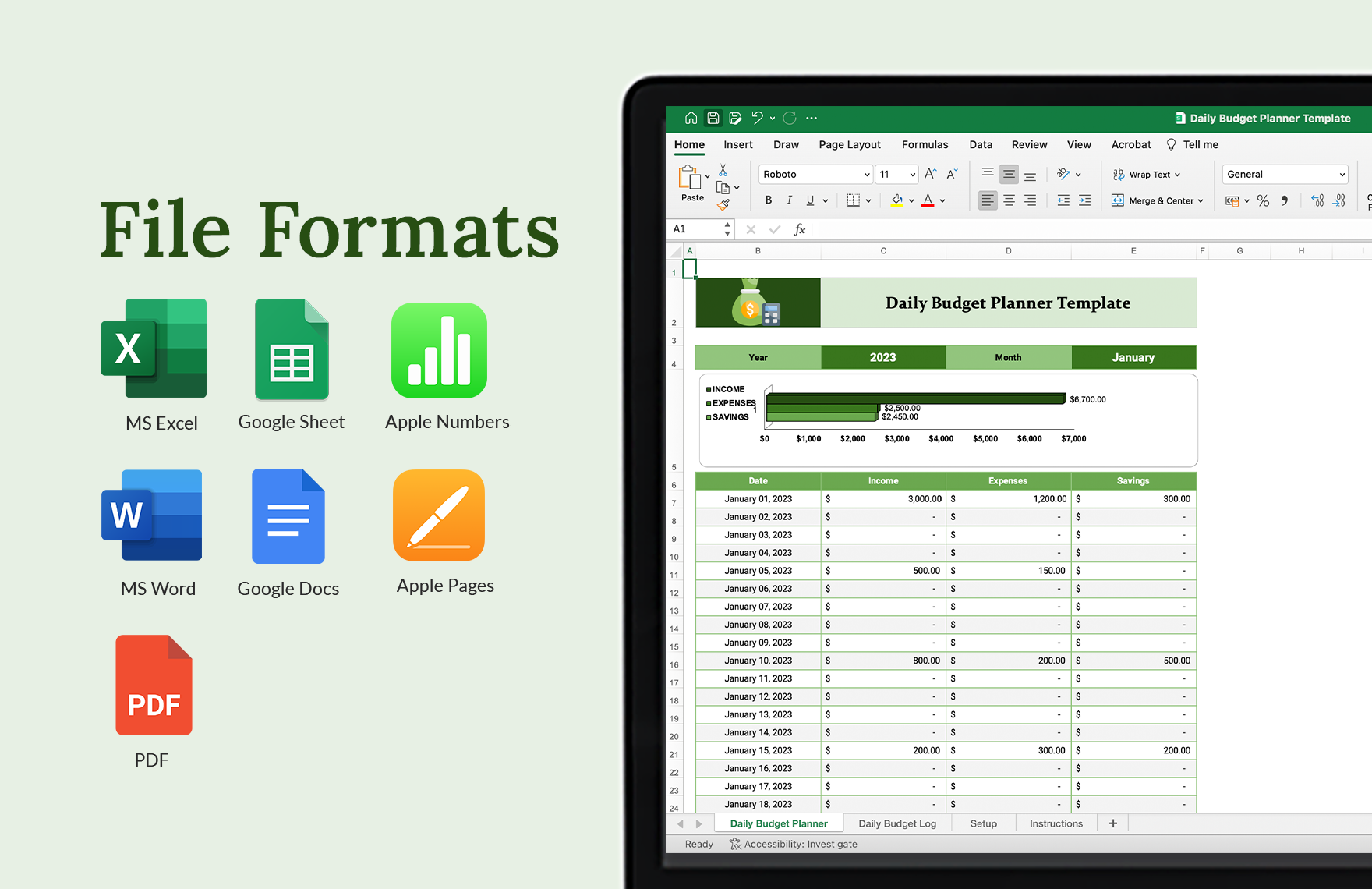Click the accounting number format icon
Screen dimensions: 1372x889
coord(1232,200)
